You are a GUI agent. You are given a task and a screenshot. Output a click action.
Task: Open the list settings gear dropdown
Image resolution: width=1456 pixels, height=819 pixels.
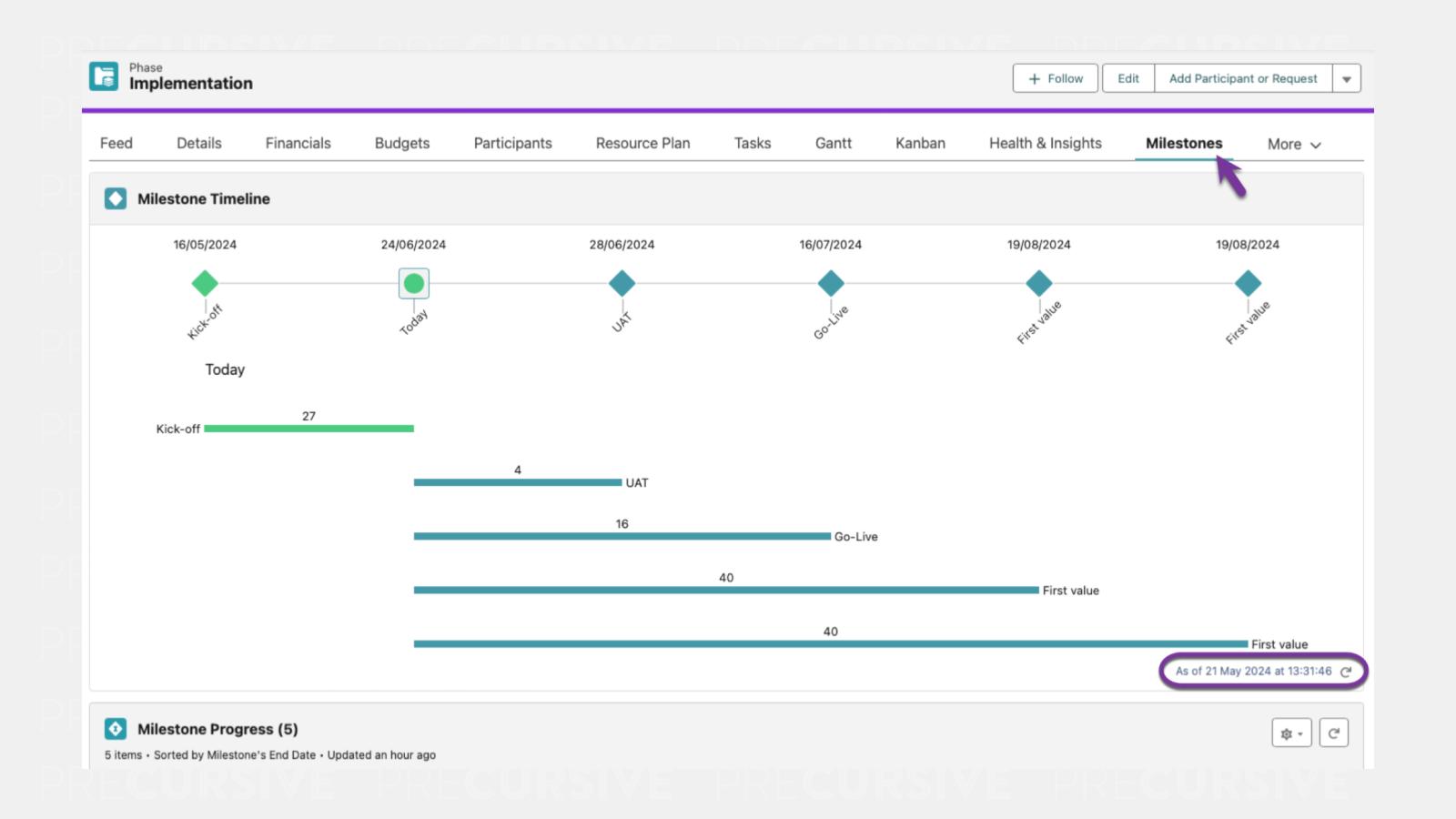point(1290,733)
